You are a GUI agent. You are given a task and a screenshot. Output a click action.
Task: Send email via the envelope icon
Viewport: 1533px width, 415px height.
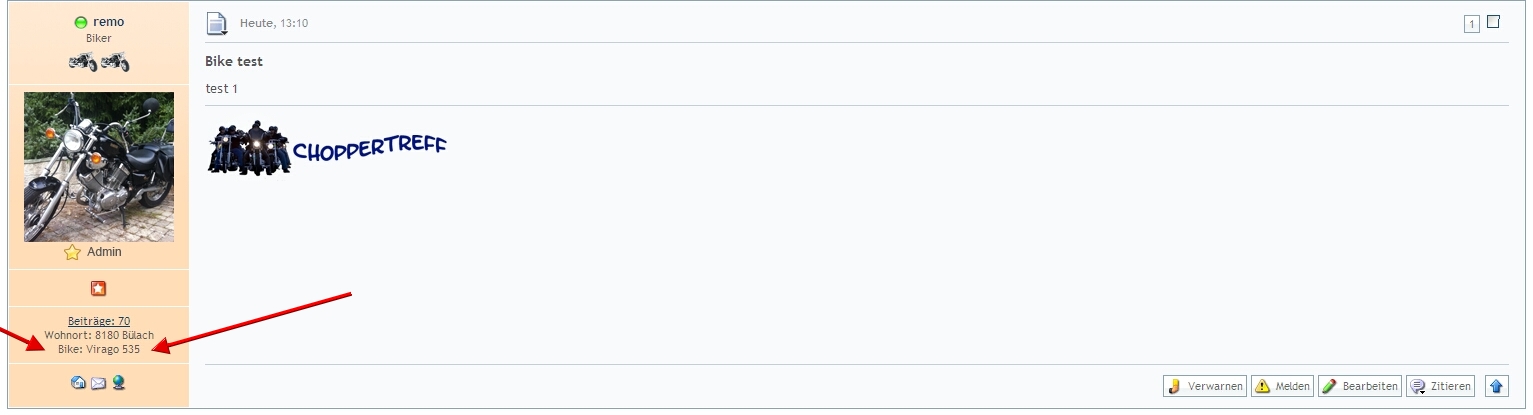click(x=98, y=383)
